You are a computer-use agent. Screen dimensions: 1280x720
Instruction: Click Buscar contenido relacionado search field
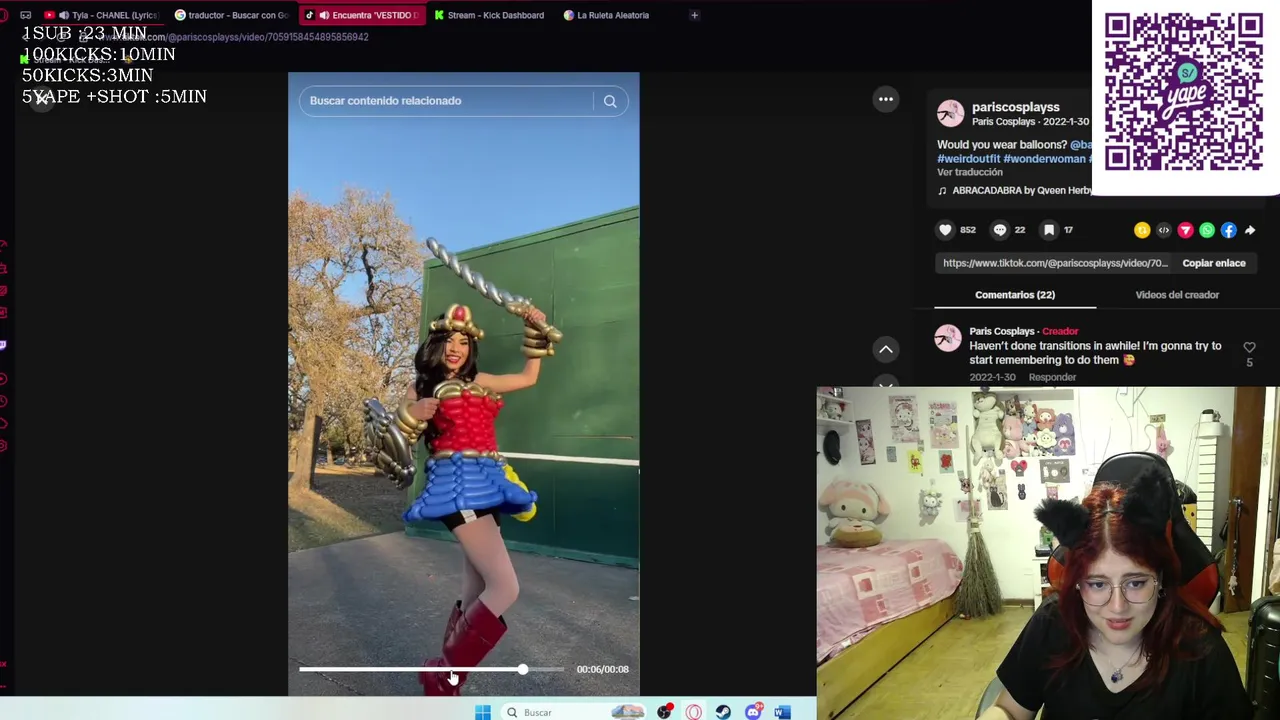coord(446,101)
